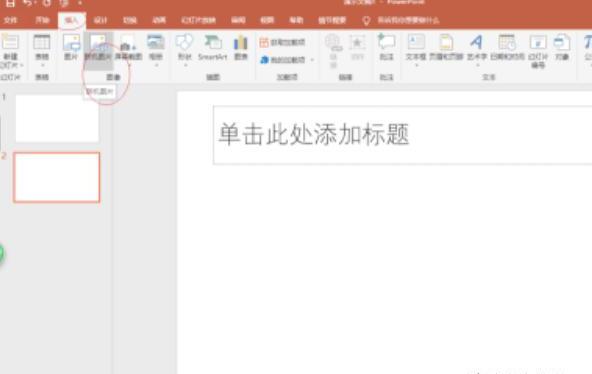Switch to the 视图 (View) tab

tap(267, 20)
